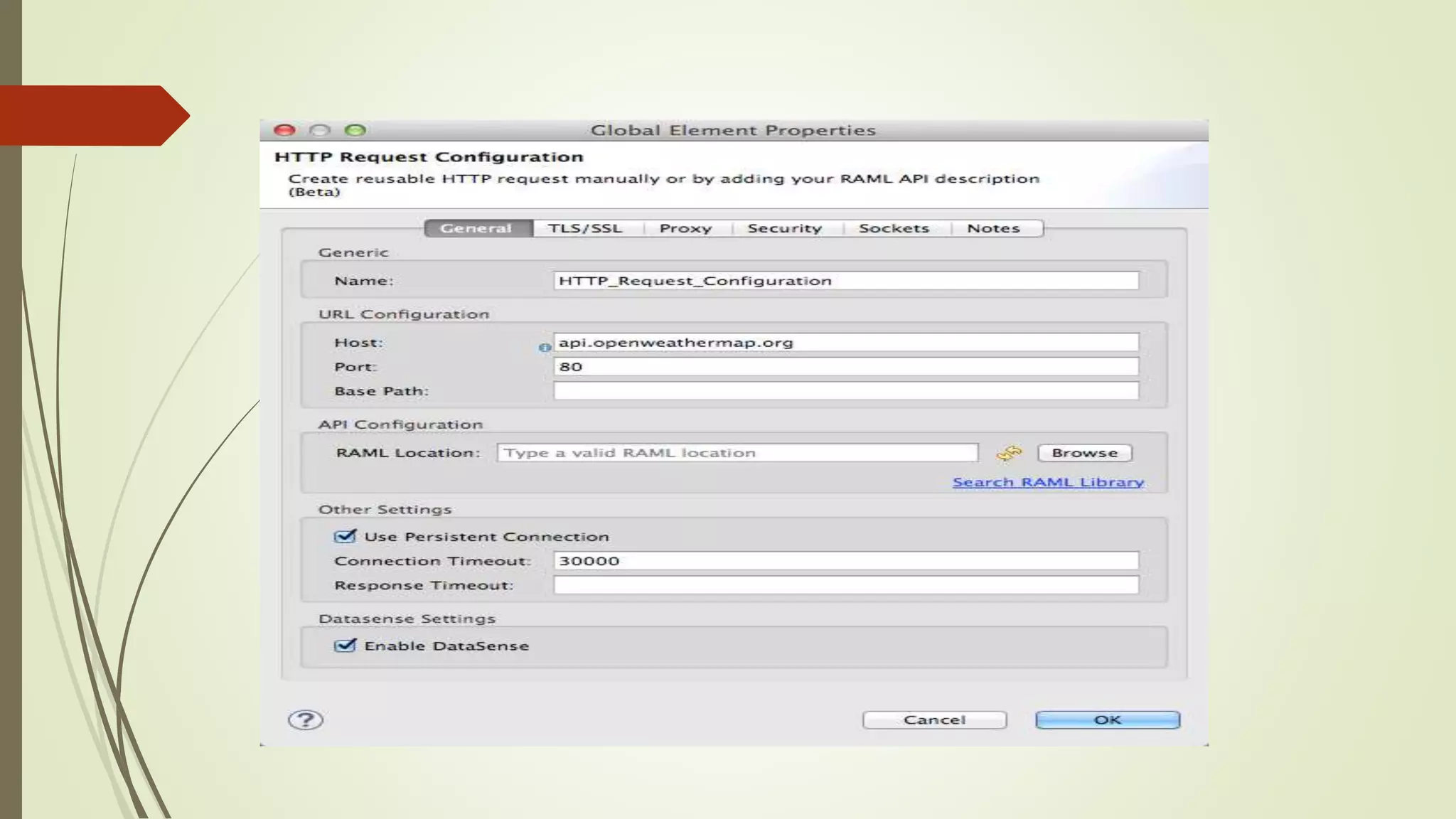This screenshot has height=819, width=1456.
Task: Click the Cancel button
Action: click(934, 719)
